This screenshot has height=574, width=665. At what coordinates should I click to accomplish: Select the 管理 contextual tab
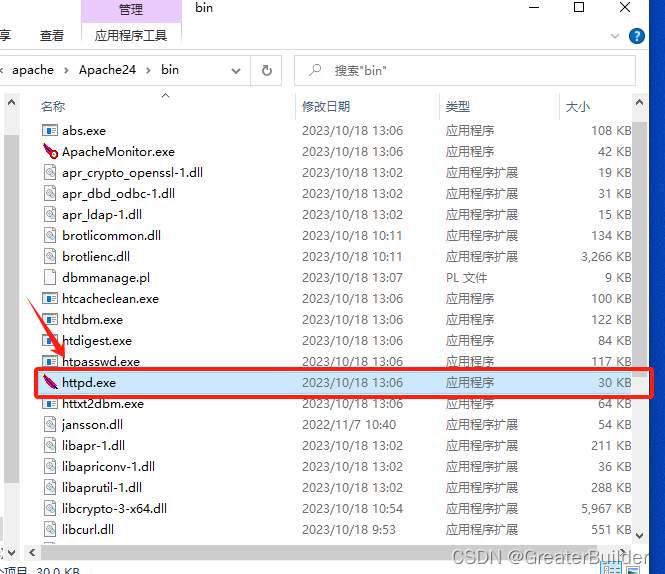[x=130, y=10]
